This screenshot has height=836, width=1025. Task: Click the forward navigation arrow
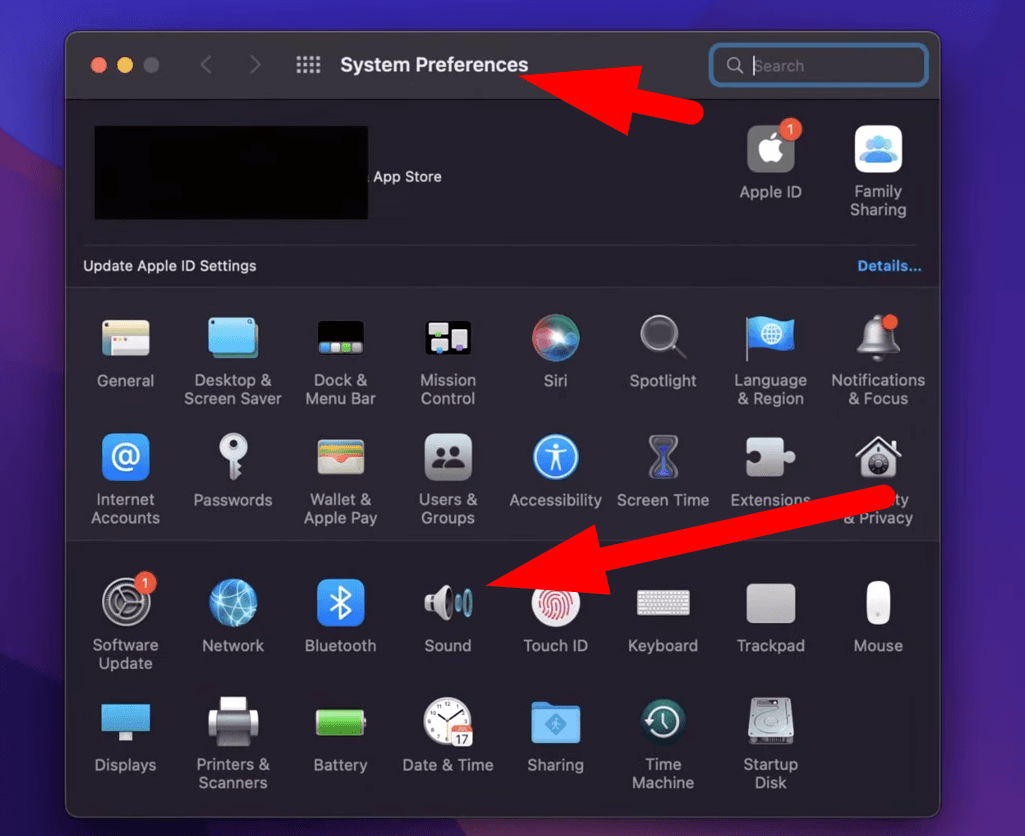(x=255, y=65)
